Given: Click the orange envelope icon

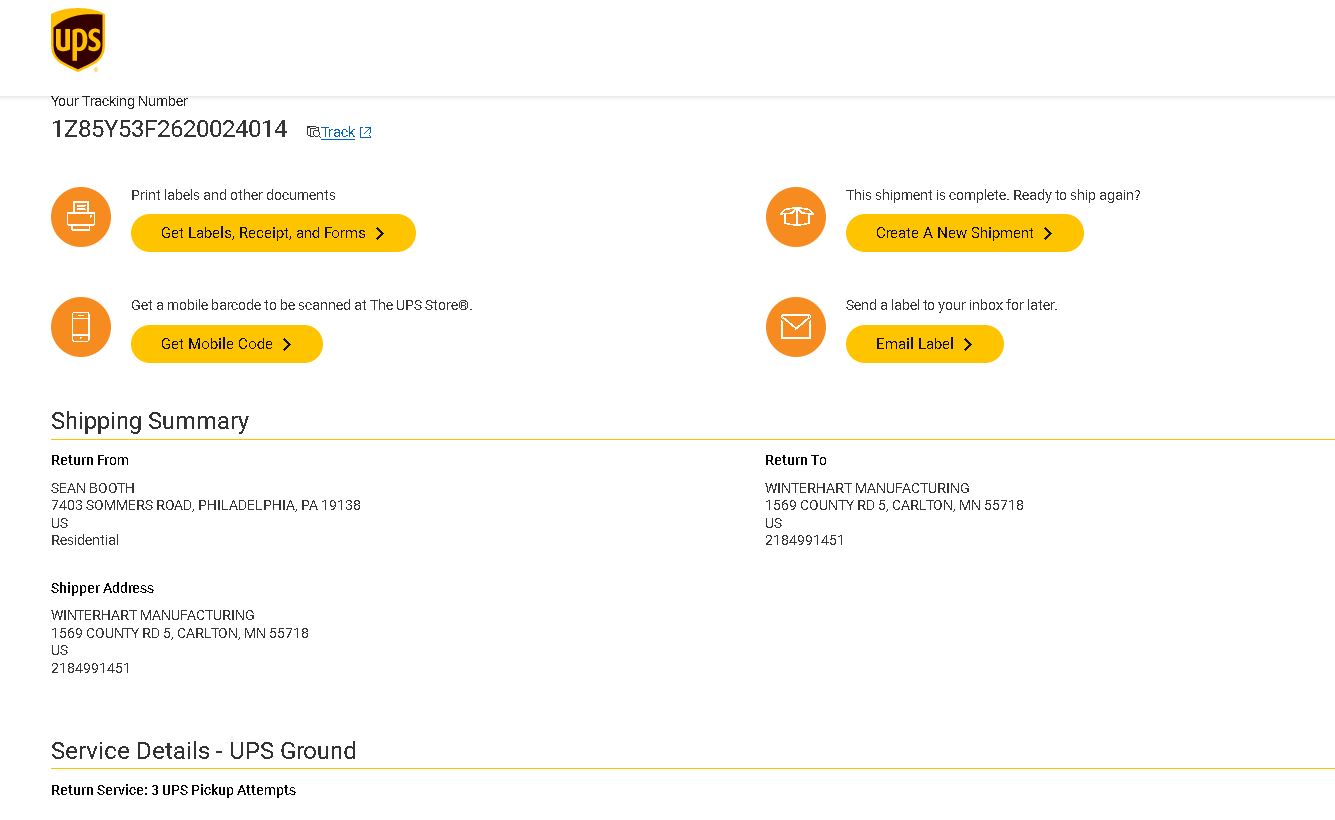Looking at the screenshot, I should [796, 327].
